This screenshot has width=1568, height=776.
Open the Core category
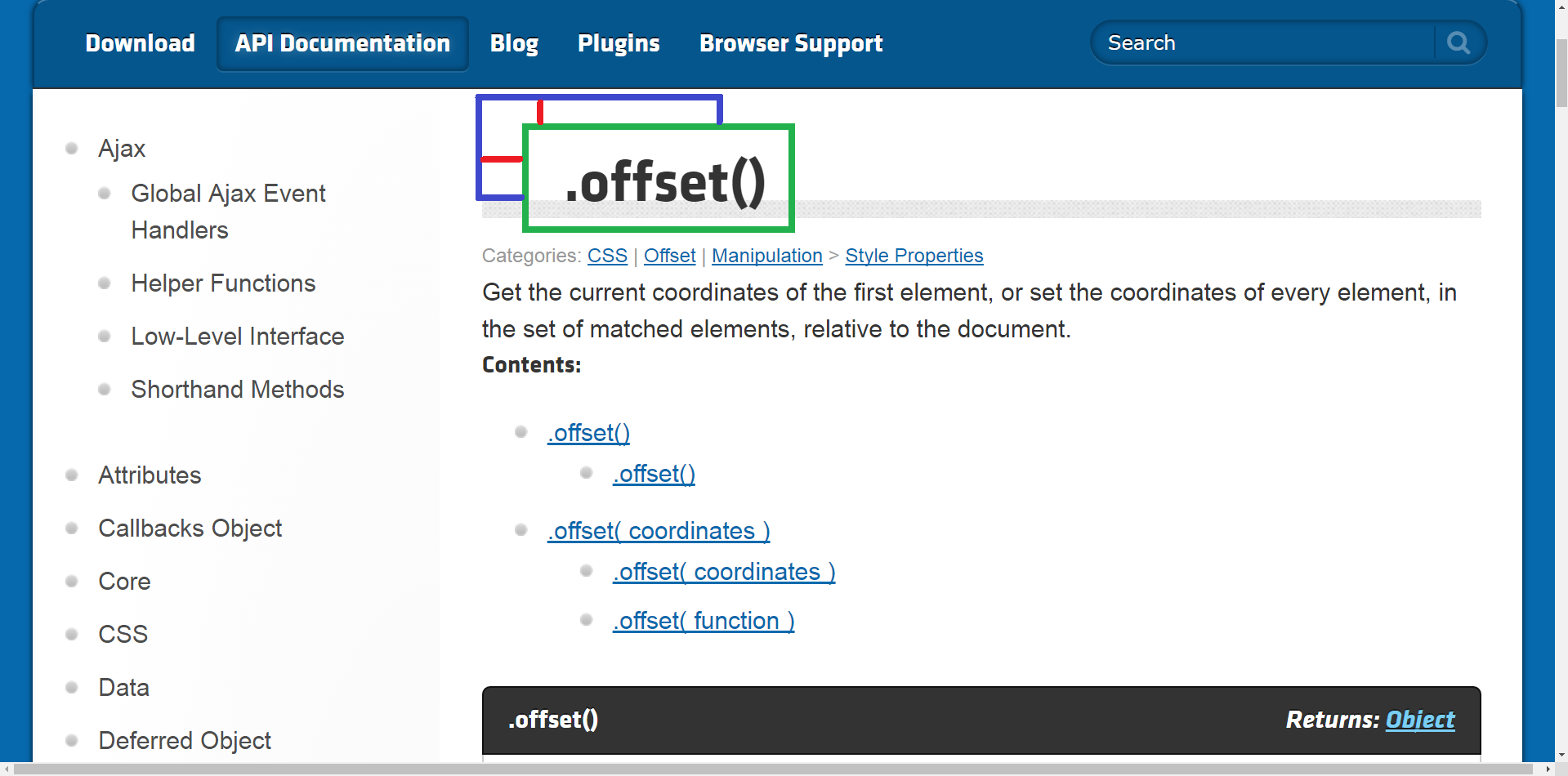tap(124, 582)
